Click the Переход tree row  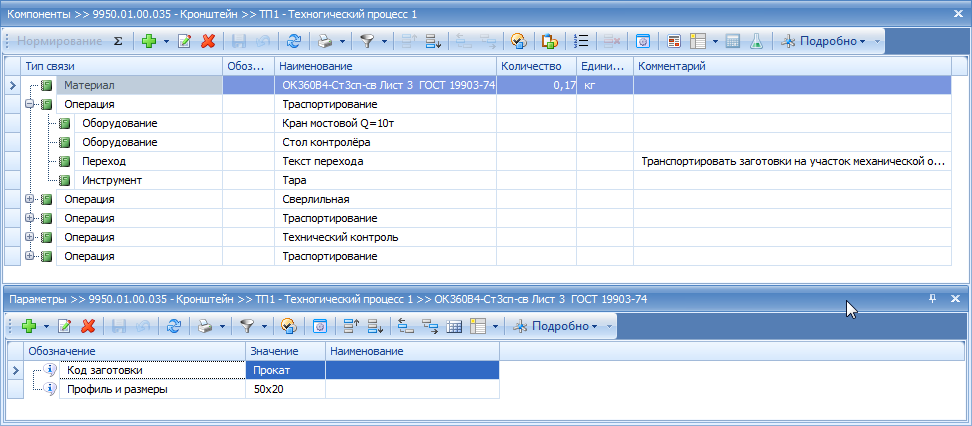pos(148,161)
